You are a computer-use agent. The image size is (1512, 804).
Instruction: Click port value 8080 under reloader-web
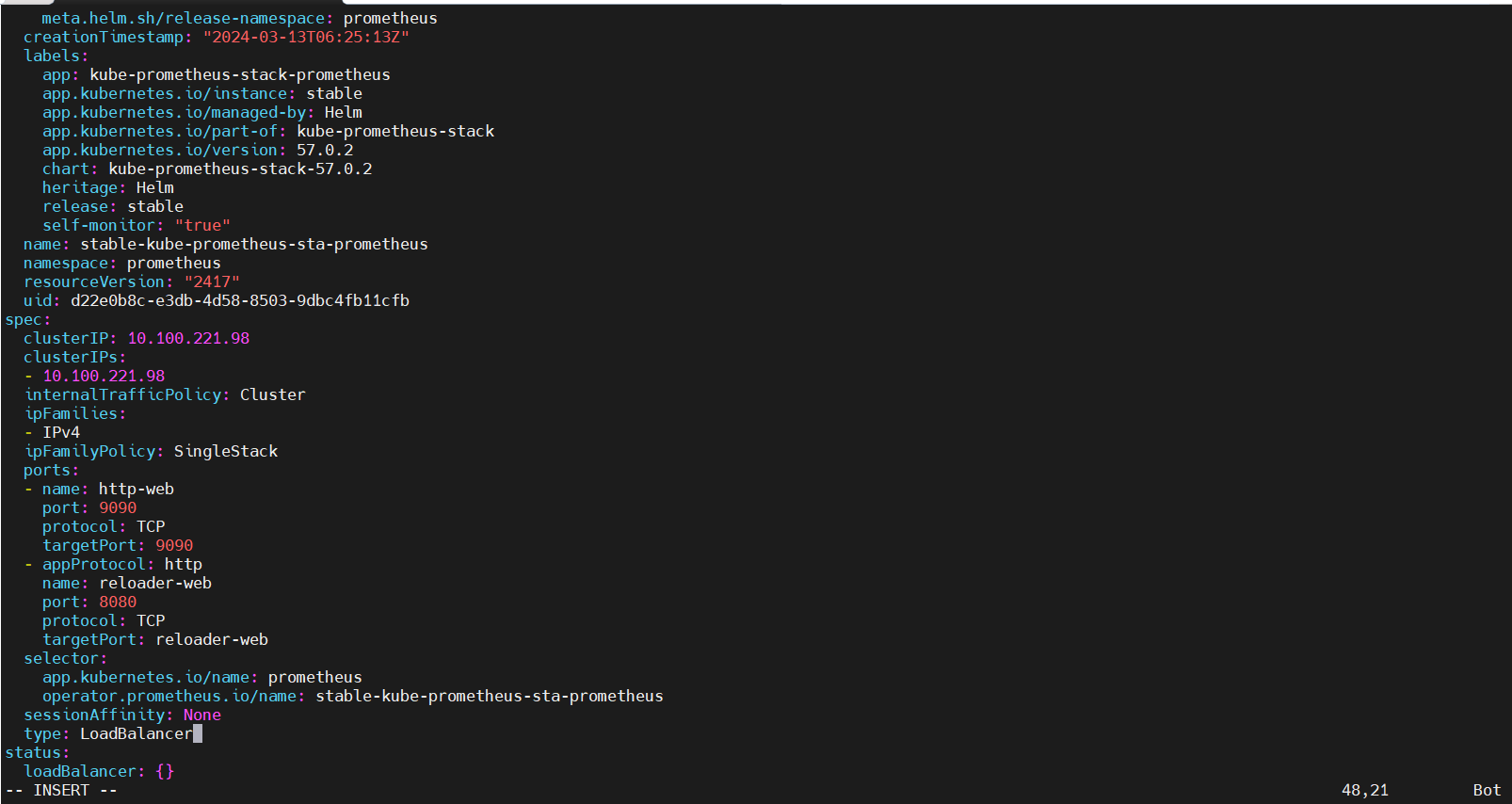(118, 602)
